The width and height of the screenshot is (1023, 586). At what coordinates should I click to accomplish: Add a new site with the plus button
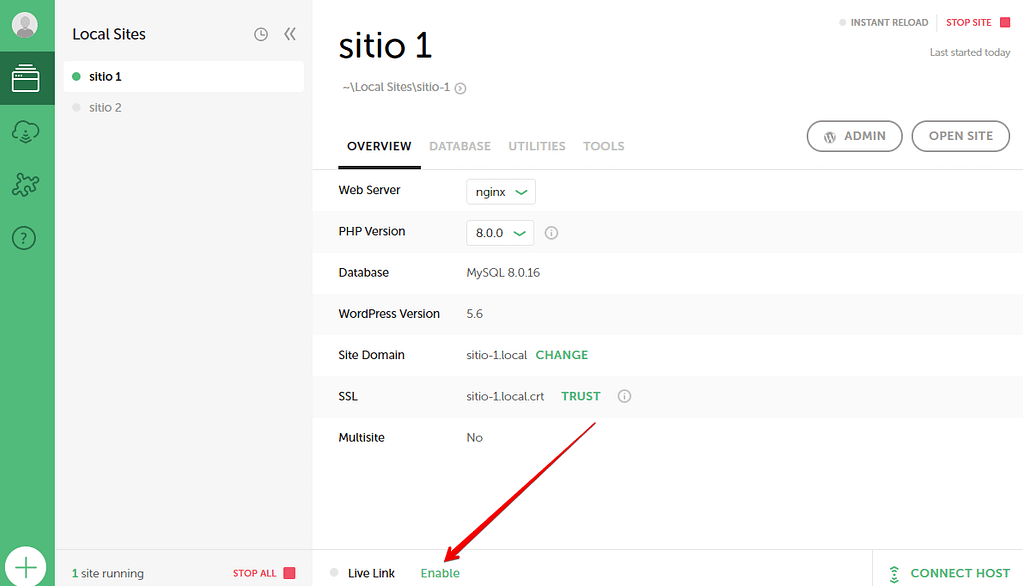click(25, 567)
